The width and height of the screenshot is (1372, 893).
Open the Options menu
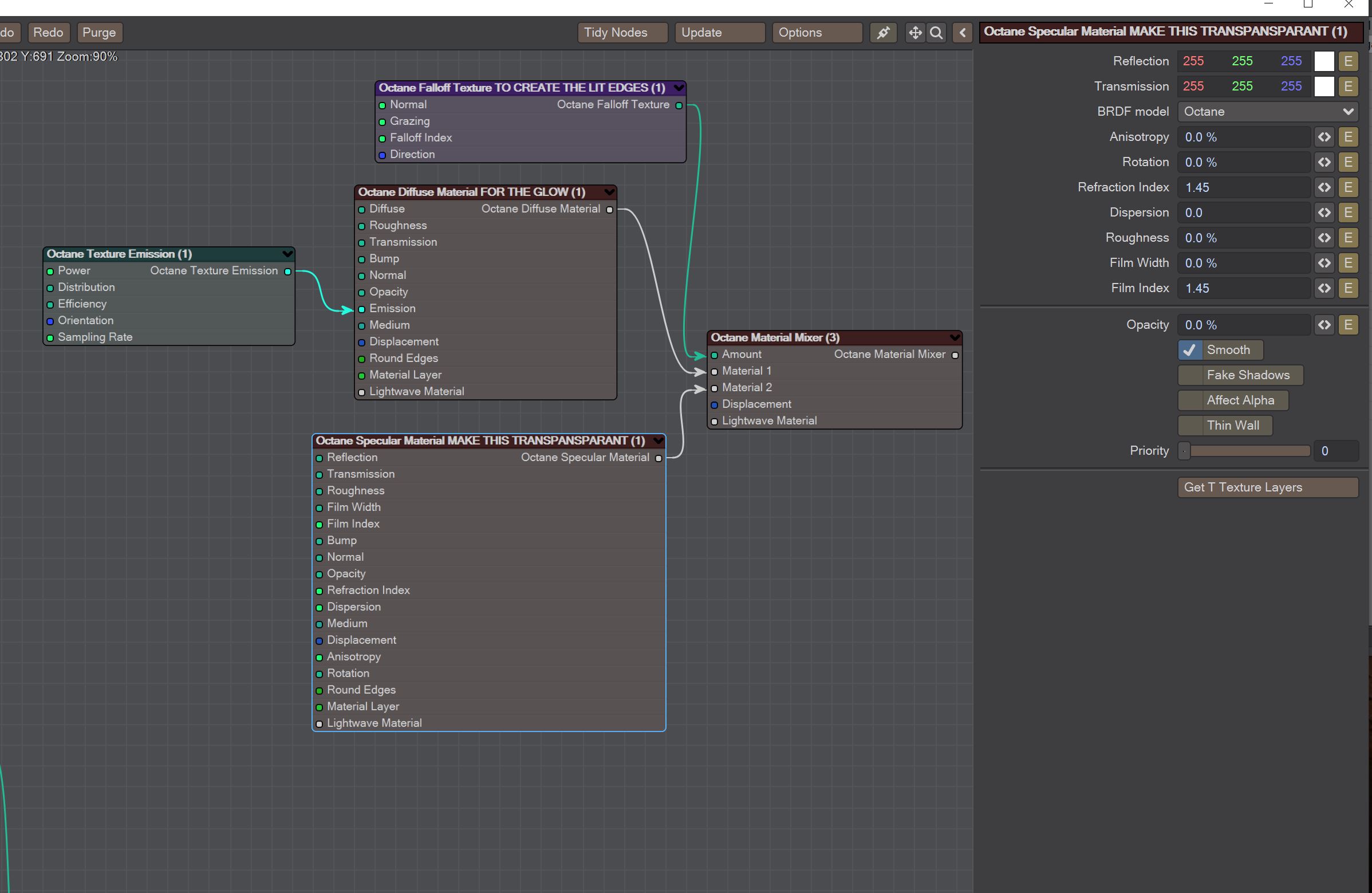point(817,33)
